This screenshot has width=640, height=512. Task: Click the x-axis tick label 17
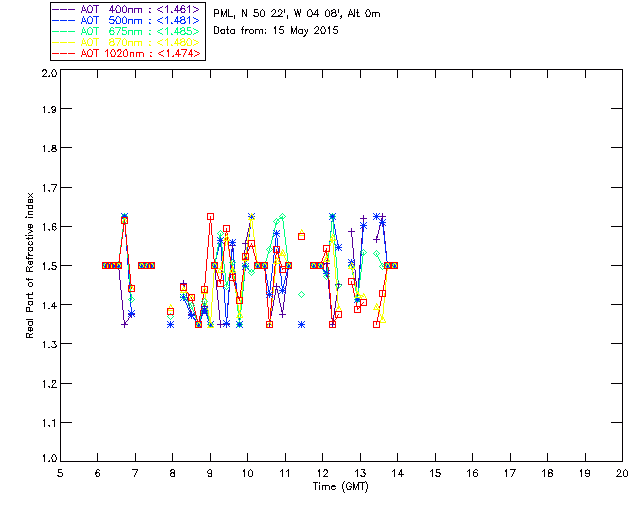510,473
